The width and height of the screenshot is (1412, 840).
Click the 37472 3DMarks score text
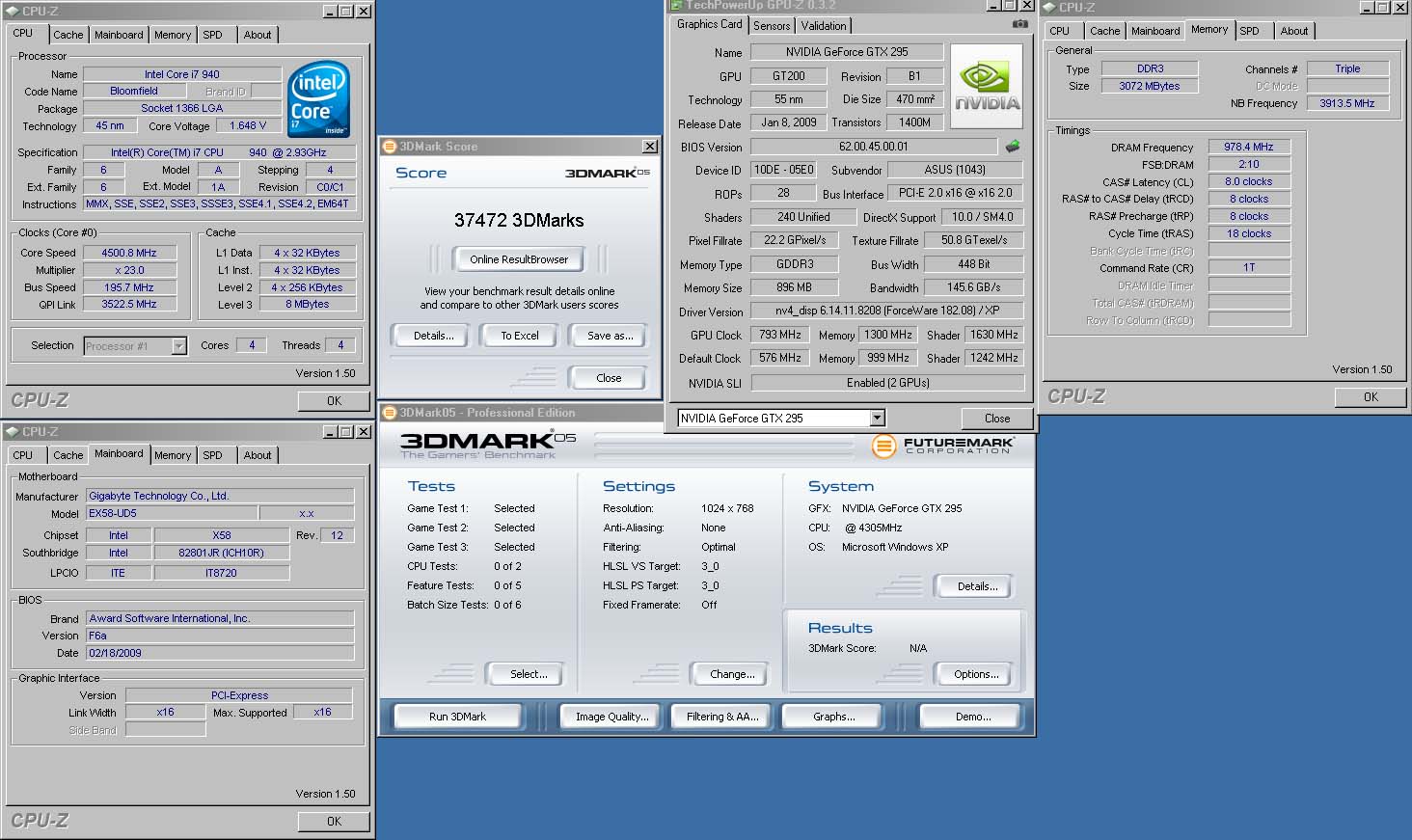tap(519, 220)
